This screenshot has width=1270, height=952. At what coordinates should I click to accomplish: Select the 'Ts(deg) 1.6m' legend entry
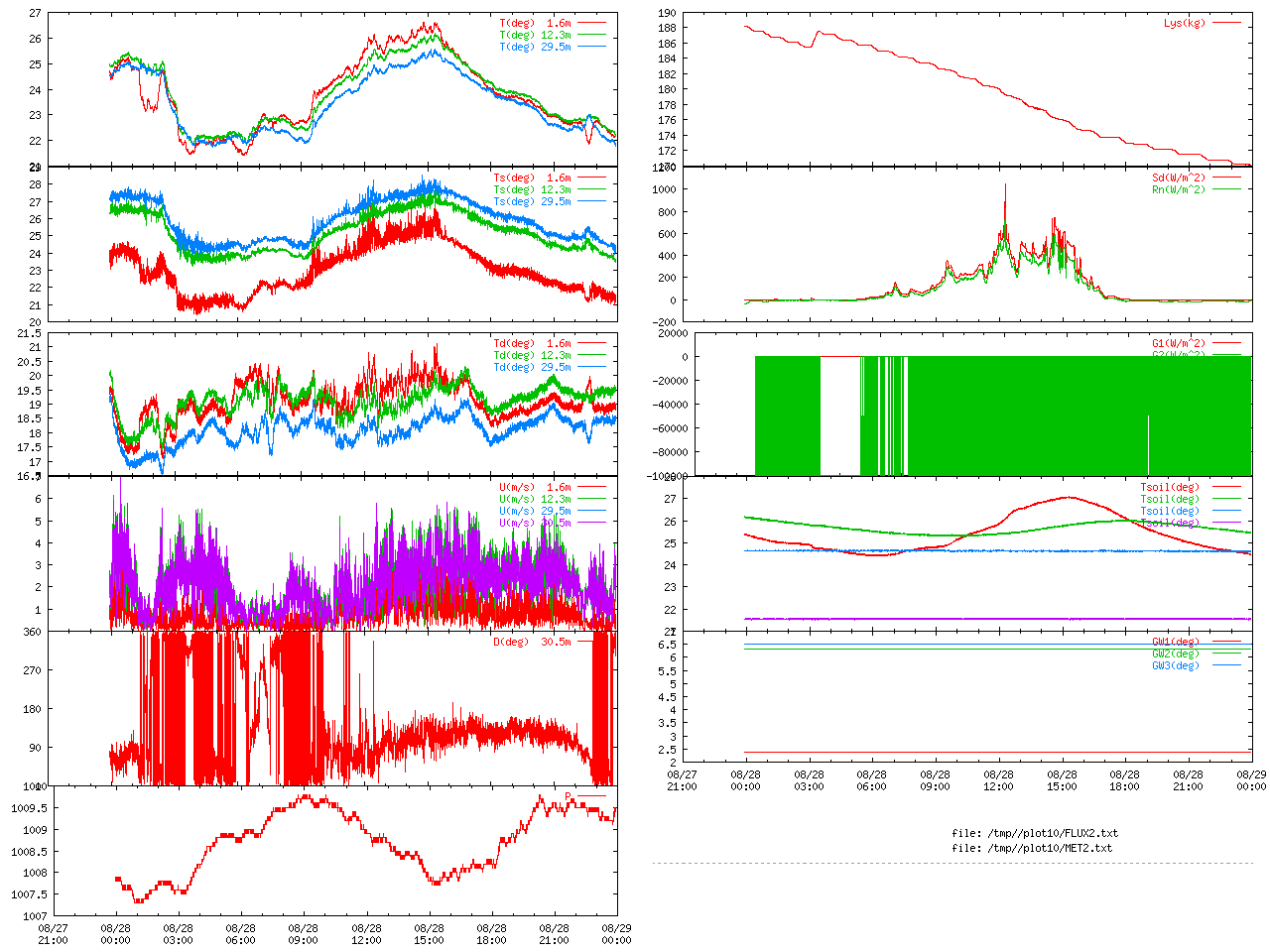(x=532, y=178)
